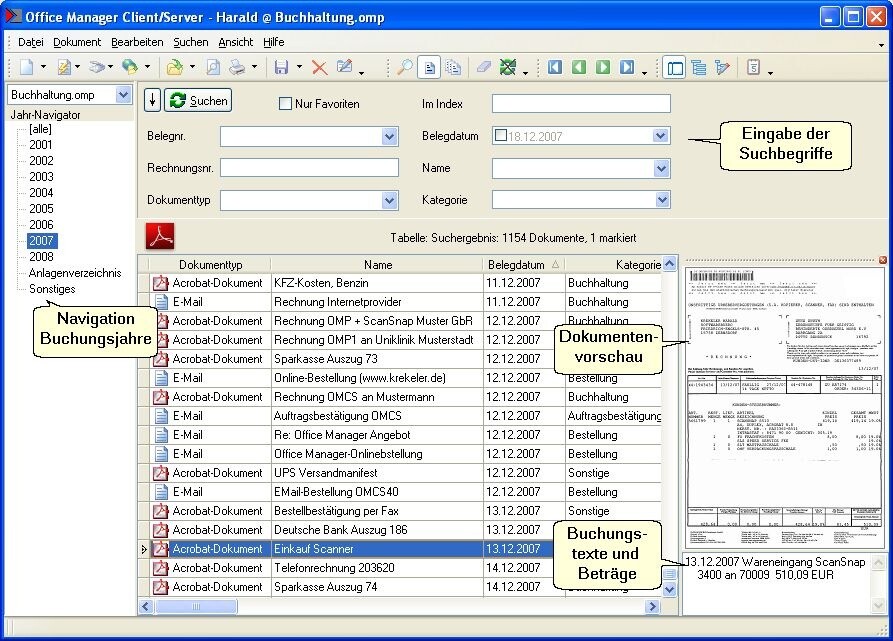
Task: Sort by Belegdatum column header
Action: click(524, 265)
